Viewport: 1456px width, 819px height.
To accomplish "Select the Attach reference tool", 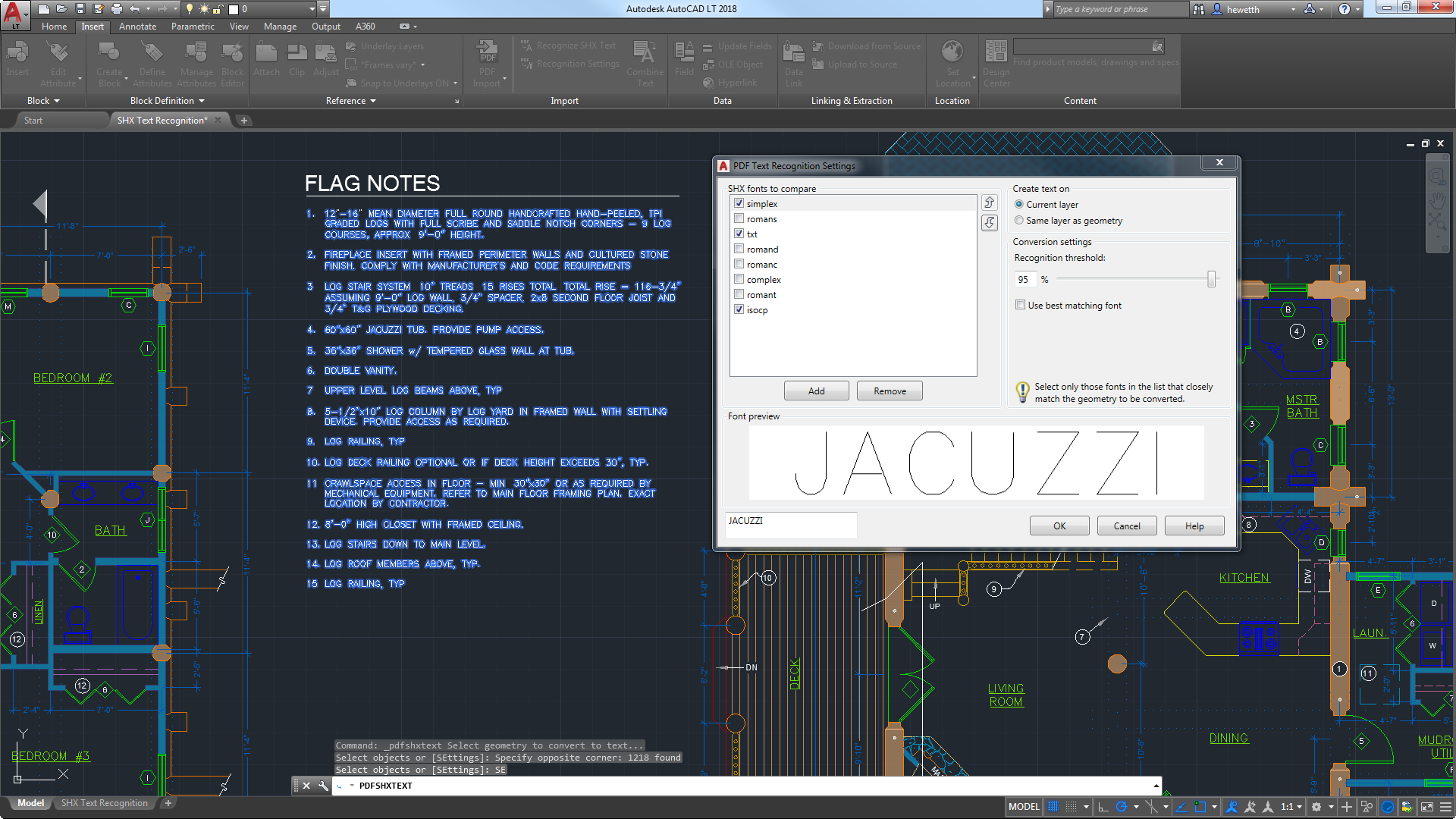I will point(266,61).
